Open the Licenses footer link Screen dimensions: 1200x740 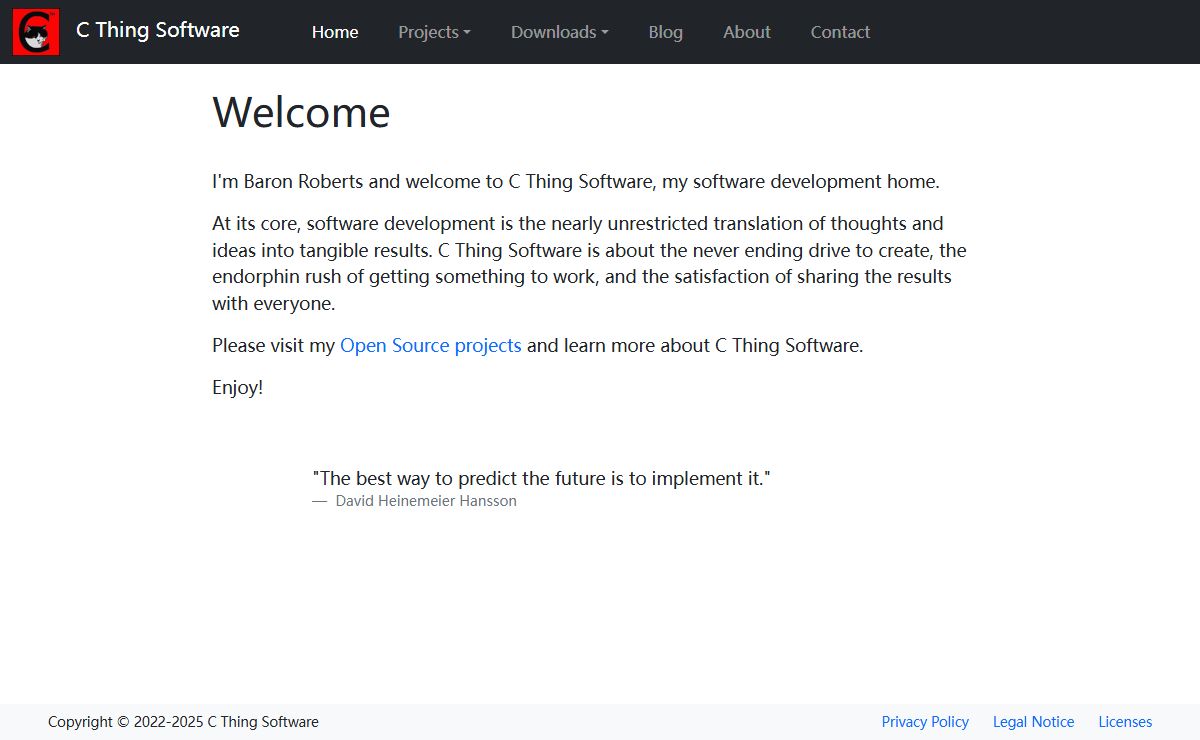click(1125, 722)
